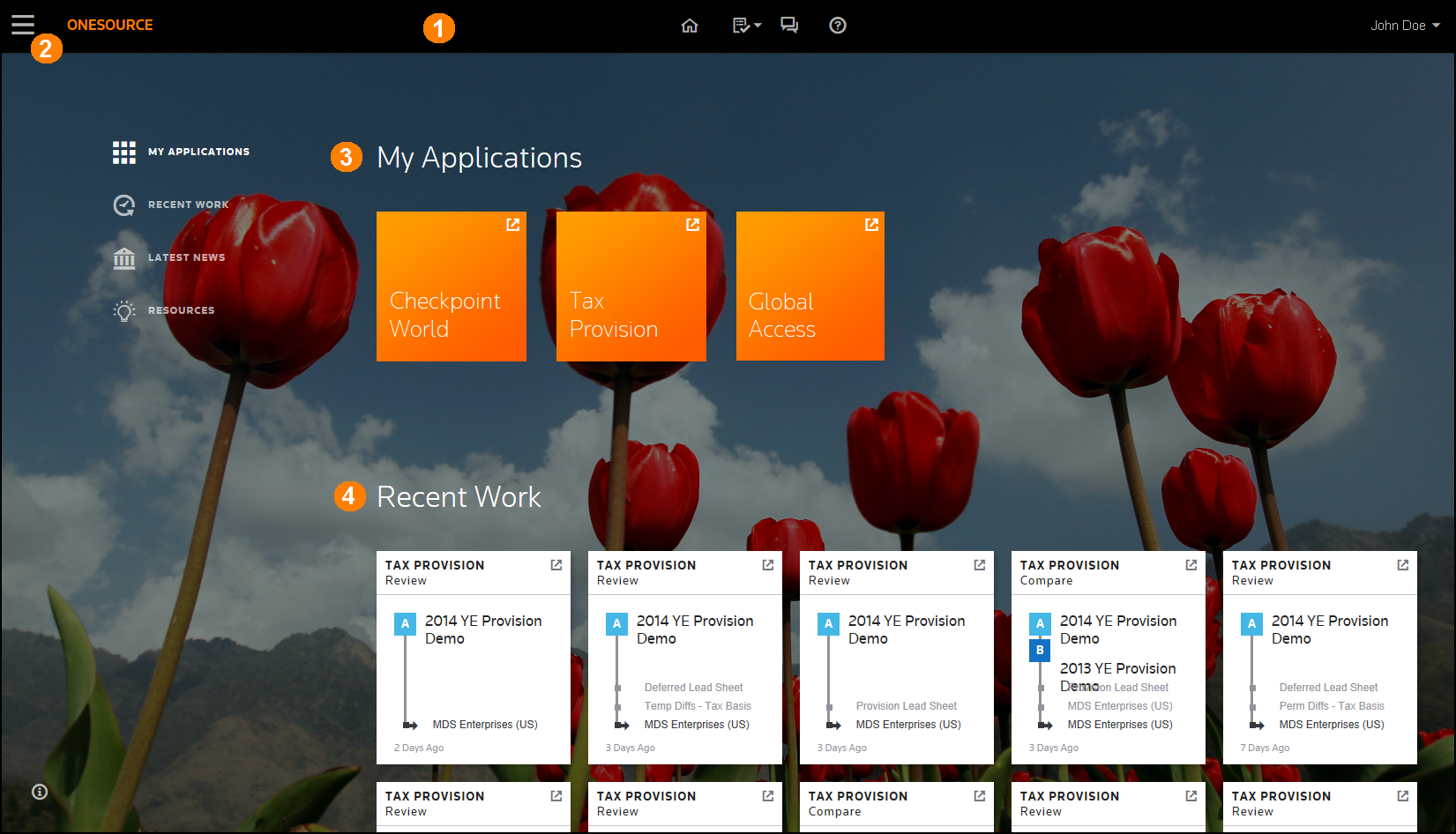Open external link on Provision Lead Sheet card
This screenshot has height=834, width=1456.
(x=980, y=565)
